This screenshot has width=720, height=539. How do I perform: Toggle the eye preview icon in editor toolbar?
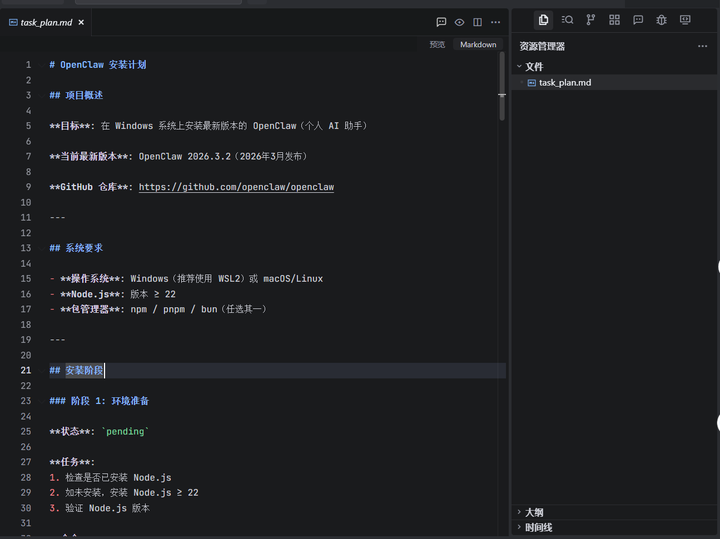tap(459, 22)
